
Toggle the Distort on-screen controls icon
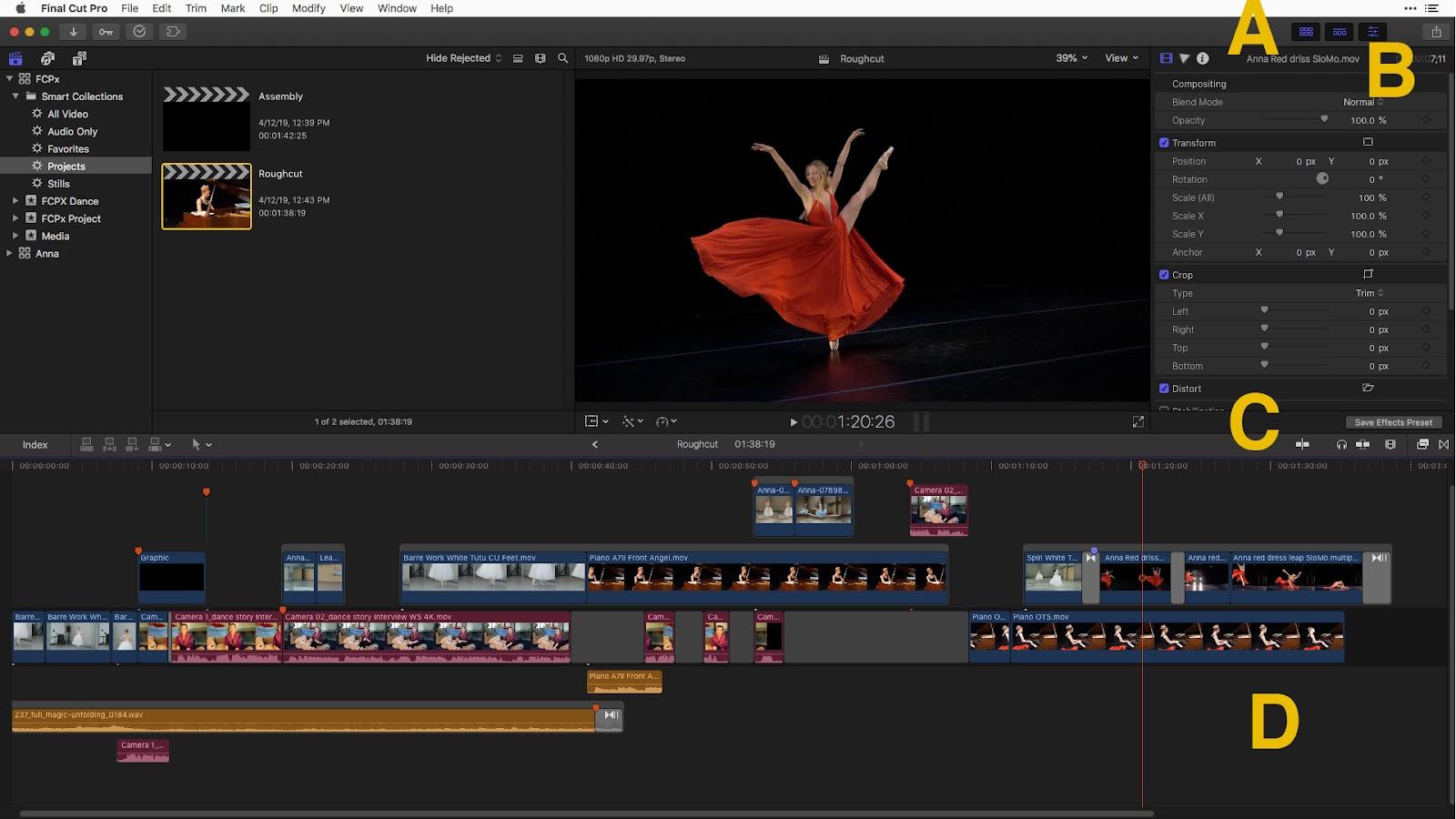(x=1368, y=388)
